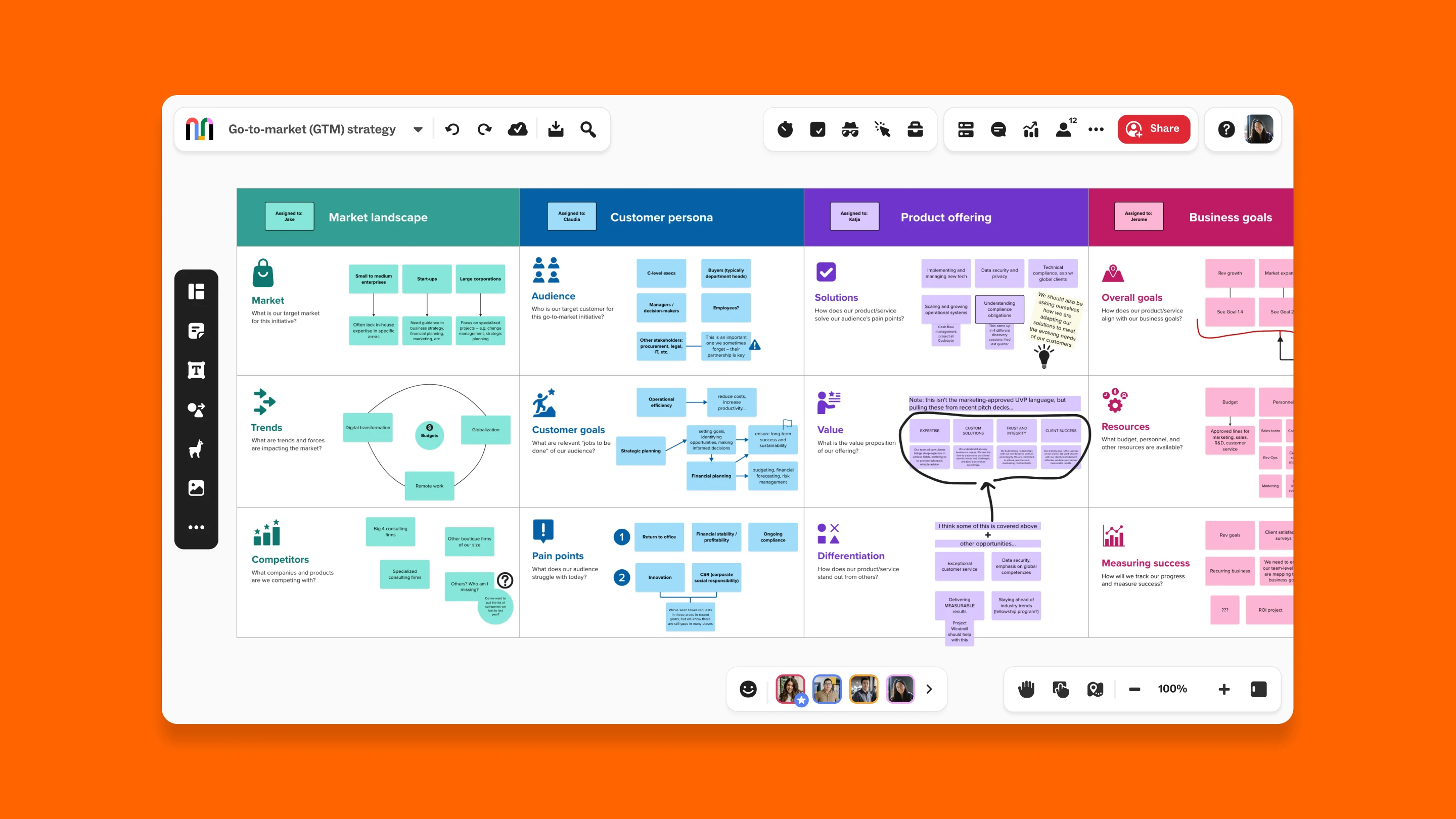Open the comments panel icon
The width and height of the screenshot is (1456, 819).
click(x=998, y=129)
